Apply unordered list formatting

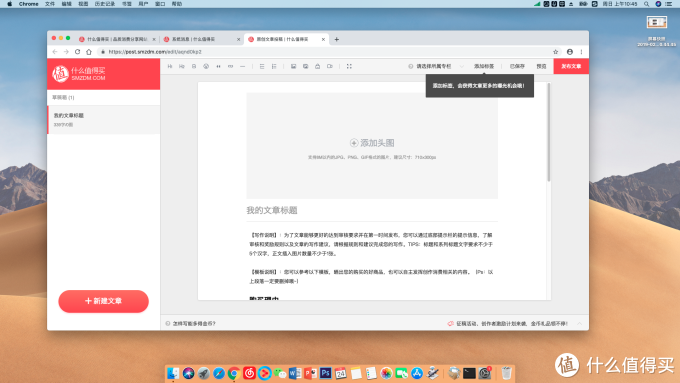pos(262,66)
